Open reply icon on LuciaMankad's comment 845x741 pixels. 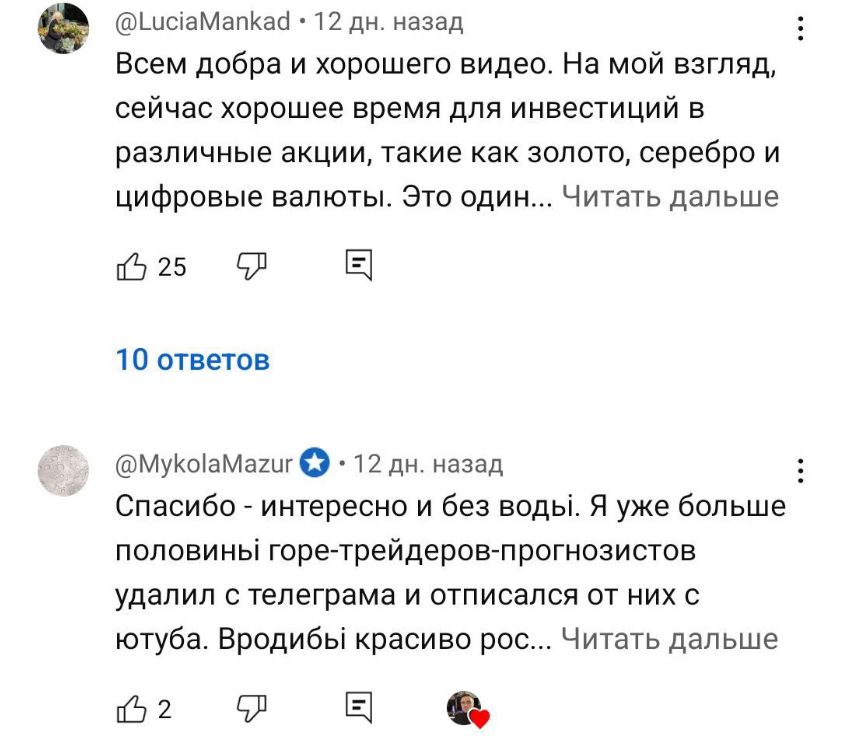[356, 266]
